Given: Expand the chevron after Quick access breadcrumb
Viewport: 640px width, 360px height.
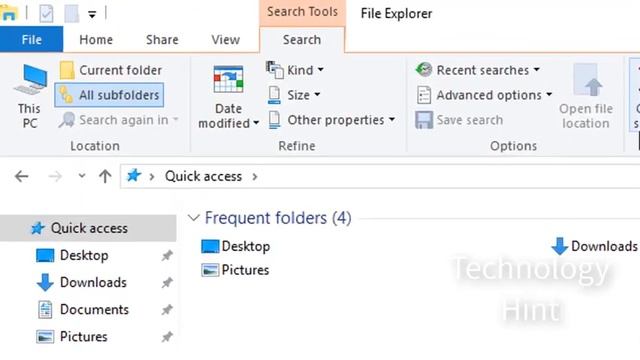Looking at the screenshot, I should [255, 176].
